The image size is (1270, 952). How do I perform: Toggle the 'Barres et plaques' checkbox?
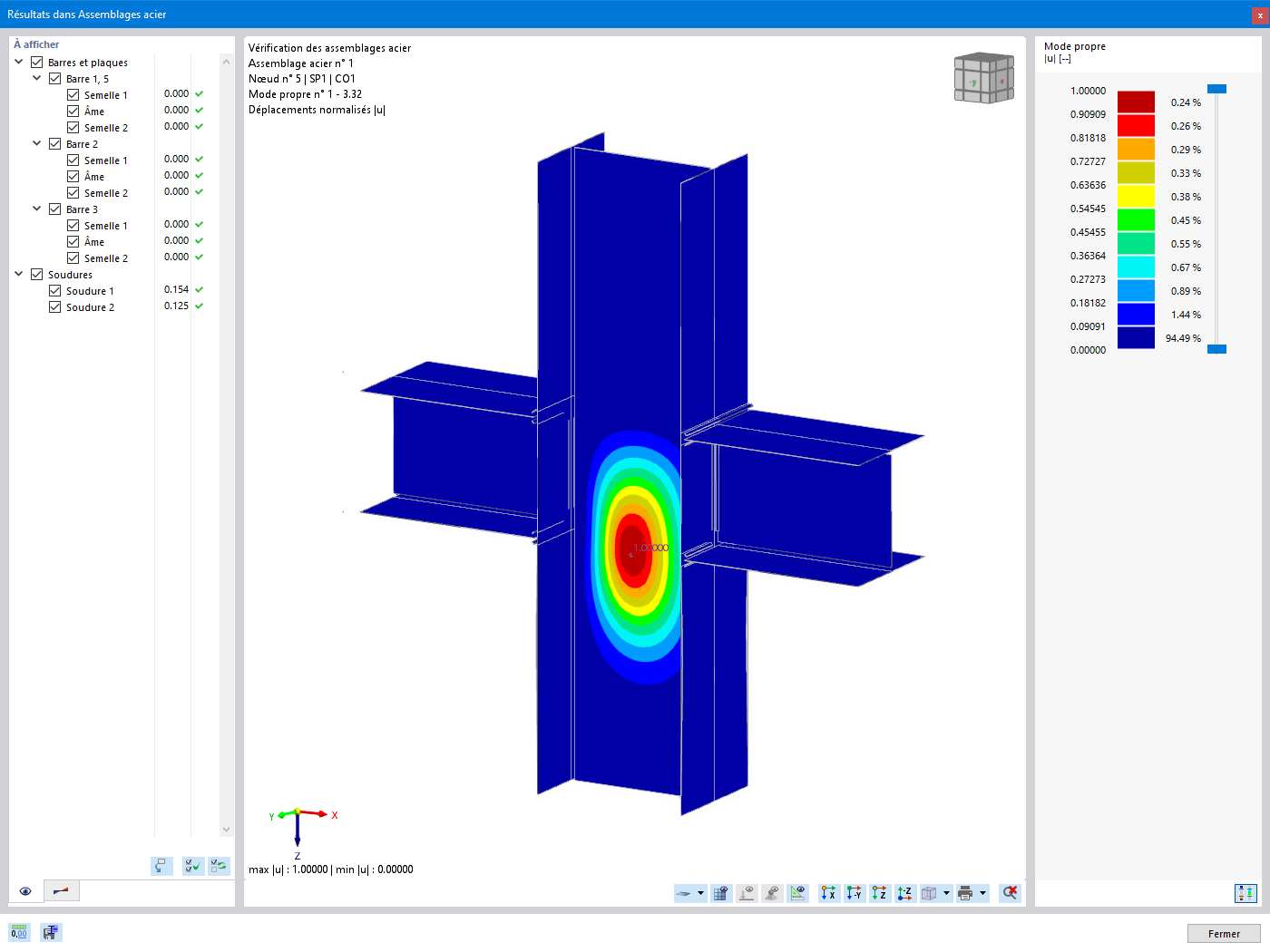pos(37,63)
